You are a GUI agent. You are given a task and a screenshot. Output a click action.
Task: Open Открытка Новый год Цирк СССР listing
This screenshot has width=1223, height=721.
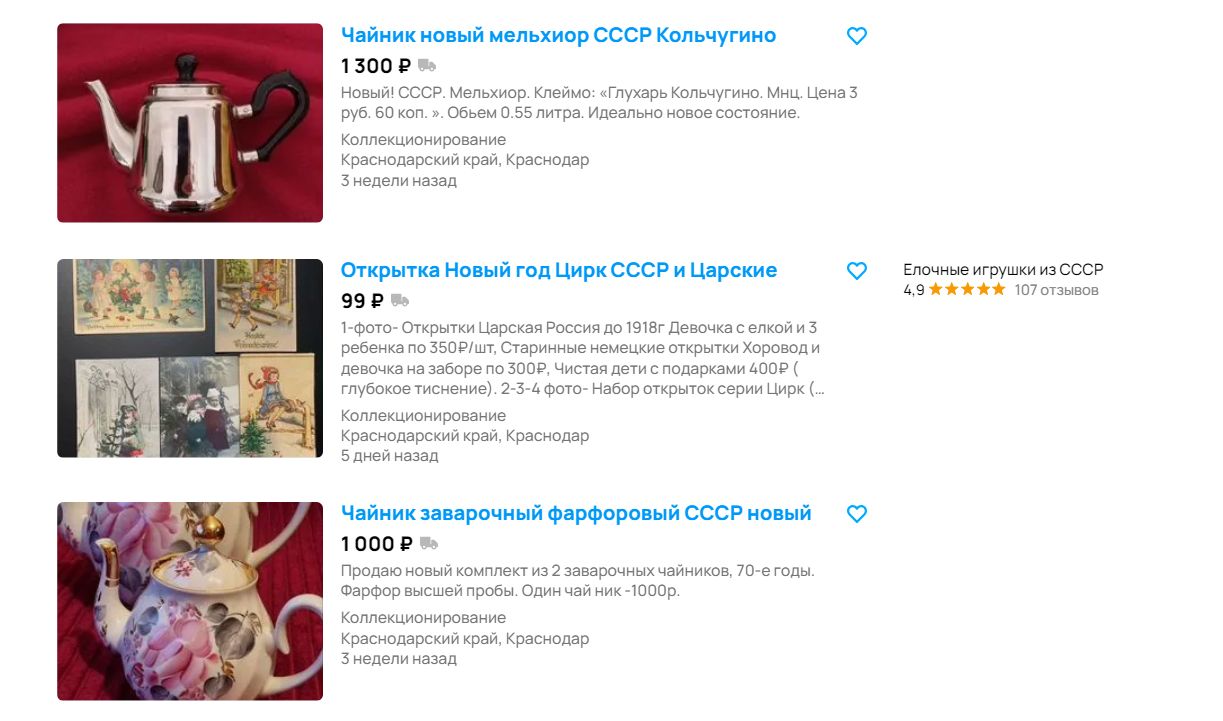559,270
